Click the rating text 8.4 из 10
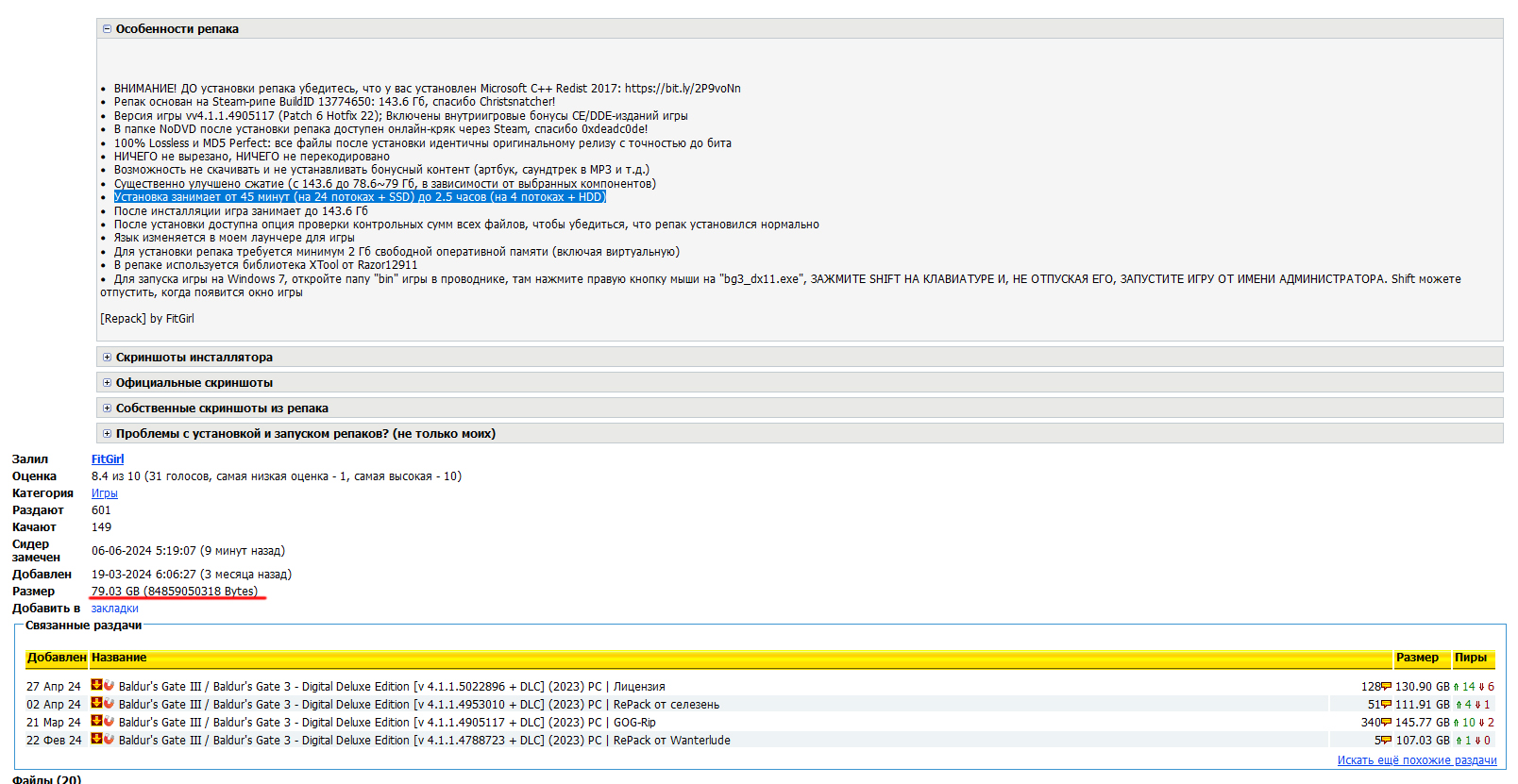This screenshot has height=784, width=1518. pyautogui.click(x=116, y=476)
